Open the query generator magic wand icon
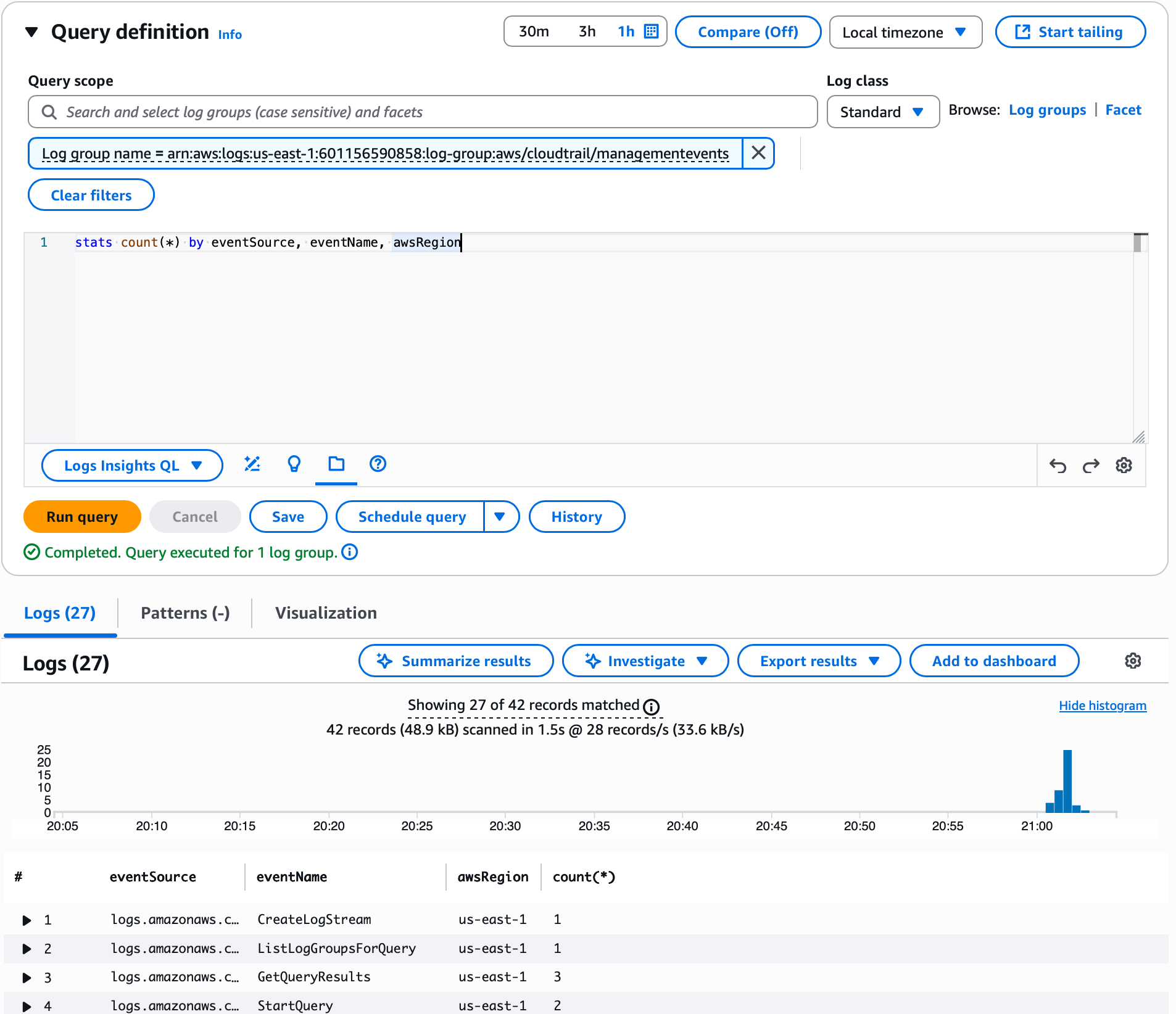The image size is (1176, 1014). (252, 464)
